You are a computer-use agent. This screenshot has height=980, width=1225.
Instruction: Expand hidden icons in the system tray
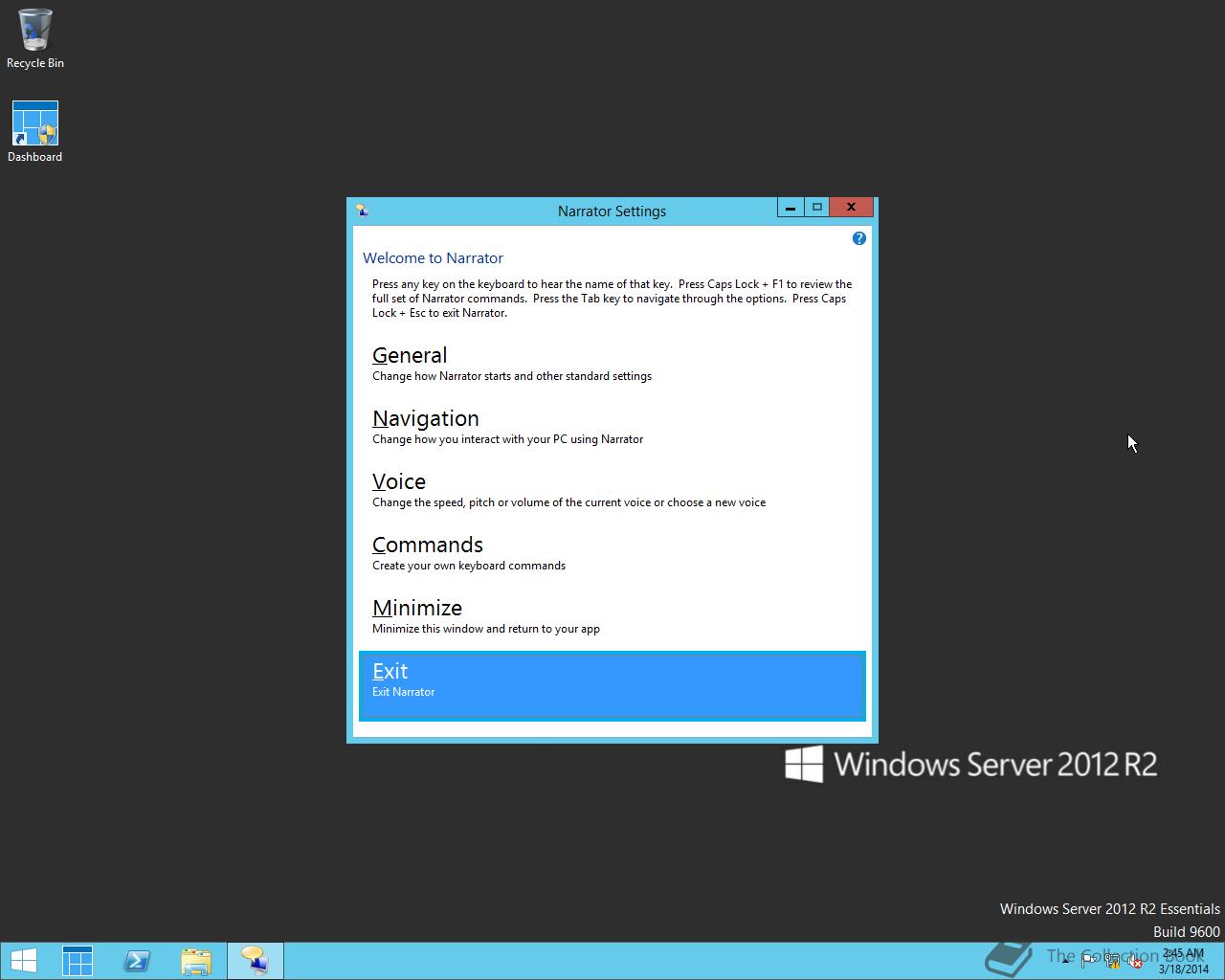1065,960
